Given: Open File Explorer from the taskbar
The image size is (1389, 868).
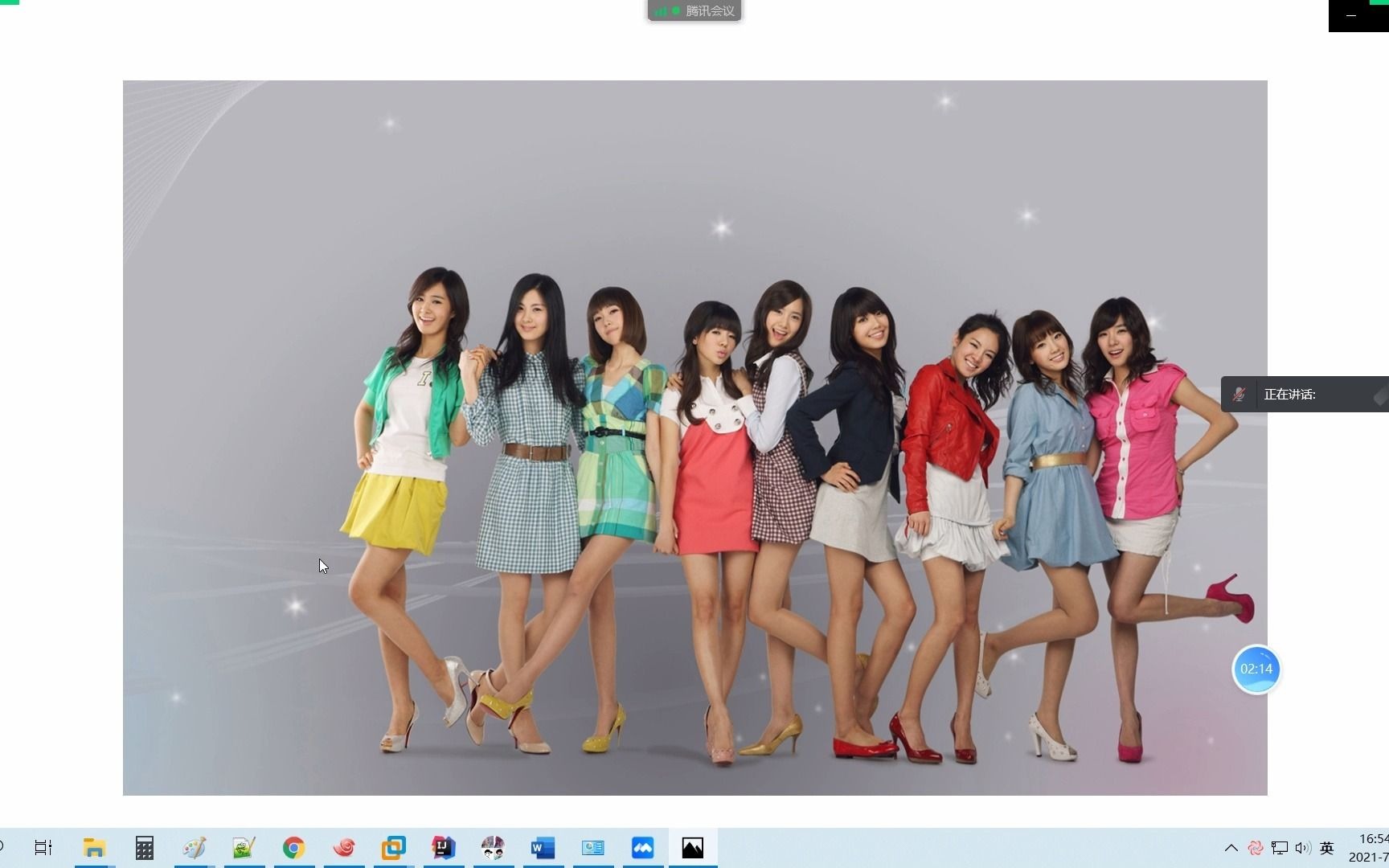Looking at the screenshot, I should pyautogui.click(x=94, y=847).
